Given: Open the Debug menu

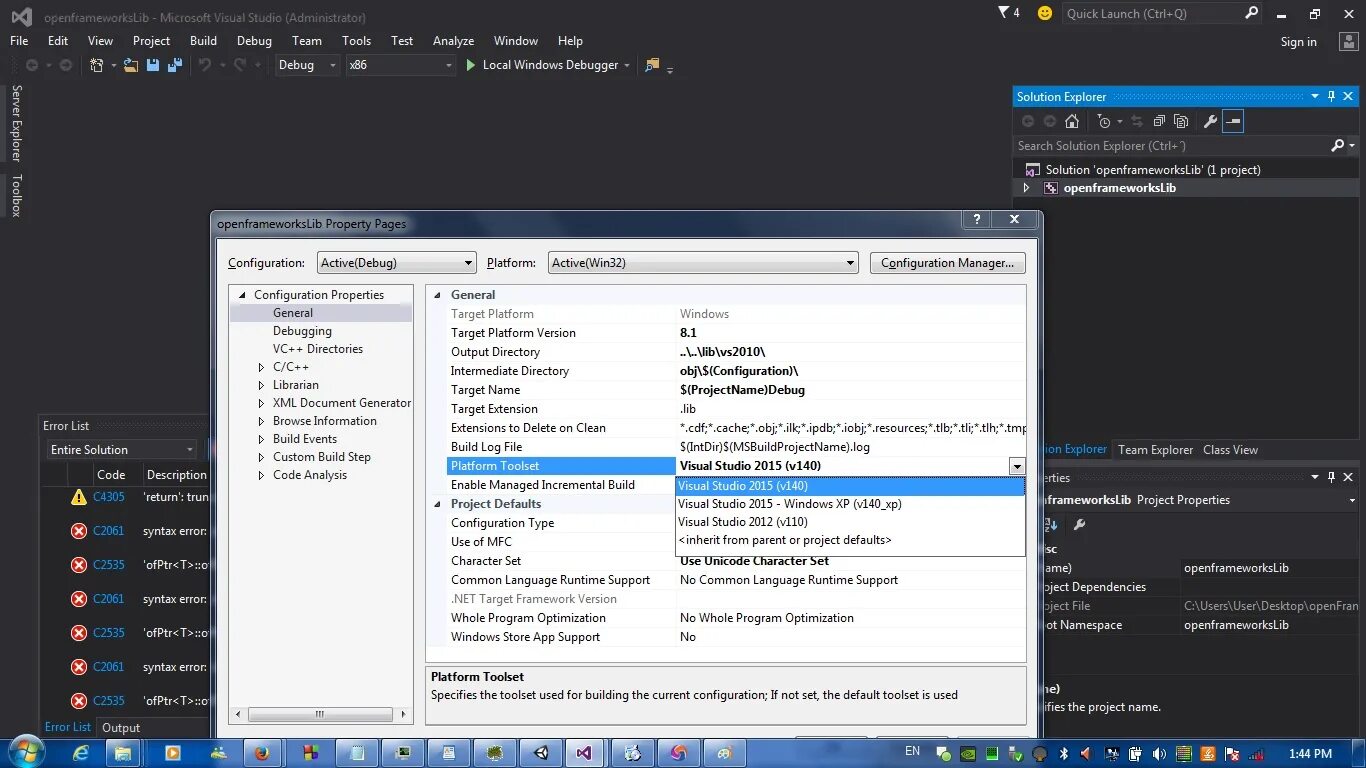Looking at the screenshot, I should 254,41.
